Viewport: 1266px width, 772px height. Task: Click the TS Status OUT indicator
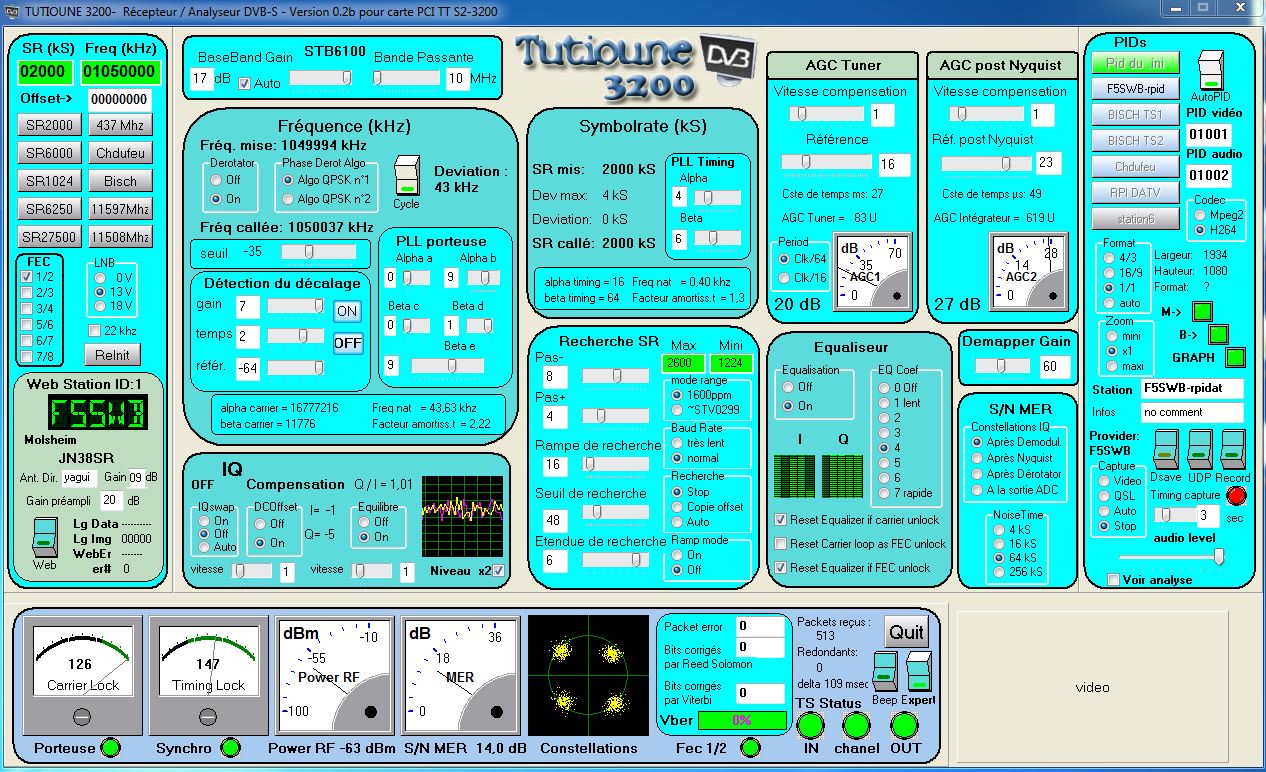coord(905,726)
